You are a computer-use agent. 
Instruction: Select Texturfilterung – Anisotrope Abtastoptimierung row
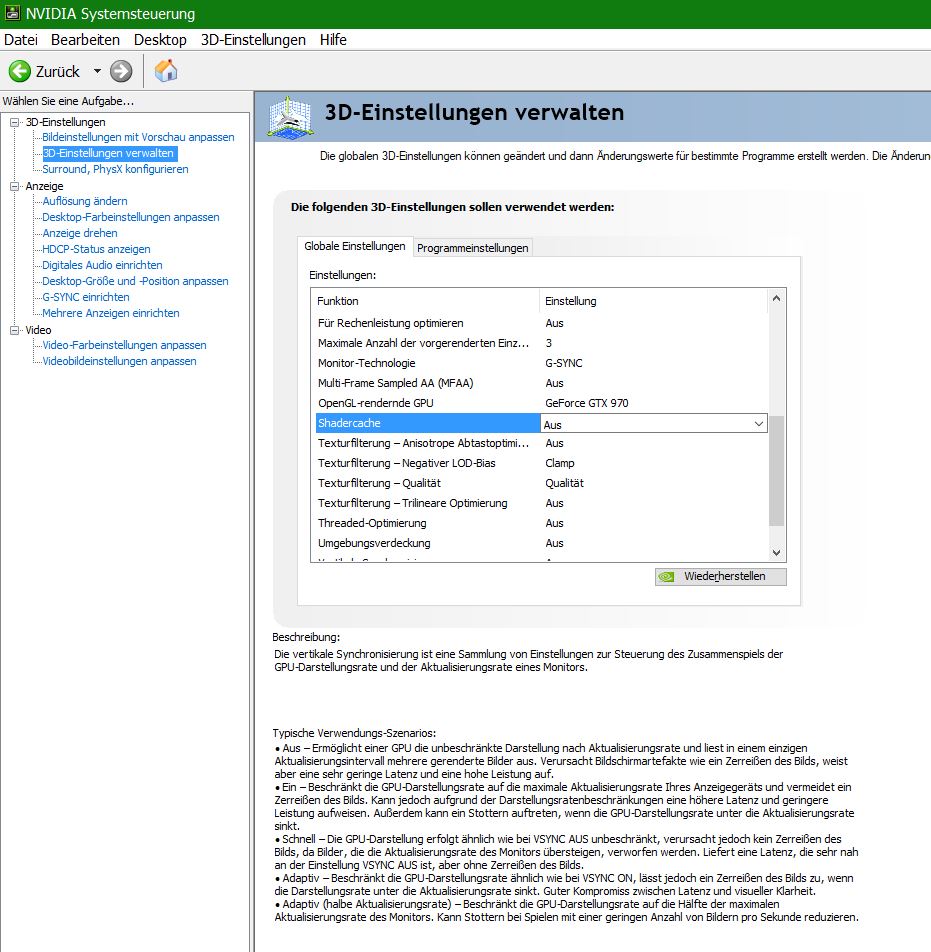tap(541, 443)
